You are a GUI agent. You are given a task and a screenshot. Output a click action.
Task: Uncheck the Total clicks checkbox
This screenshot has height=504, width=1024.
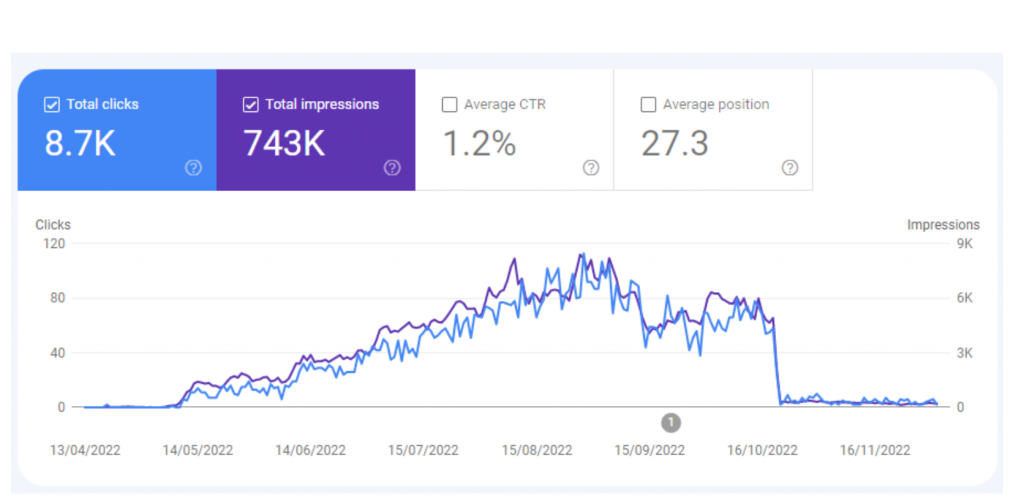pyautogui.click(x=52, y=104)
